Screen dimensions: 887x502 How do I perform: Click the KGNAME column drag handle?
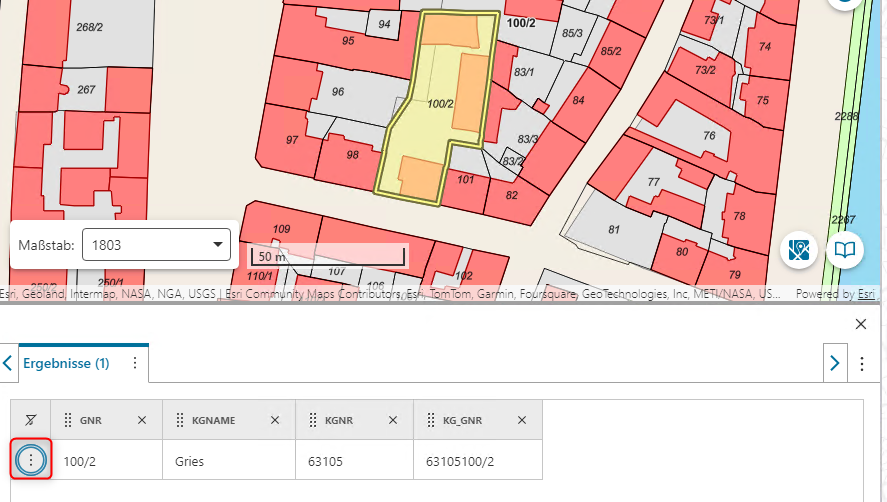coord(180,421)
